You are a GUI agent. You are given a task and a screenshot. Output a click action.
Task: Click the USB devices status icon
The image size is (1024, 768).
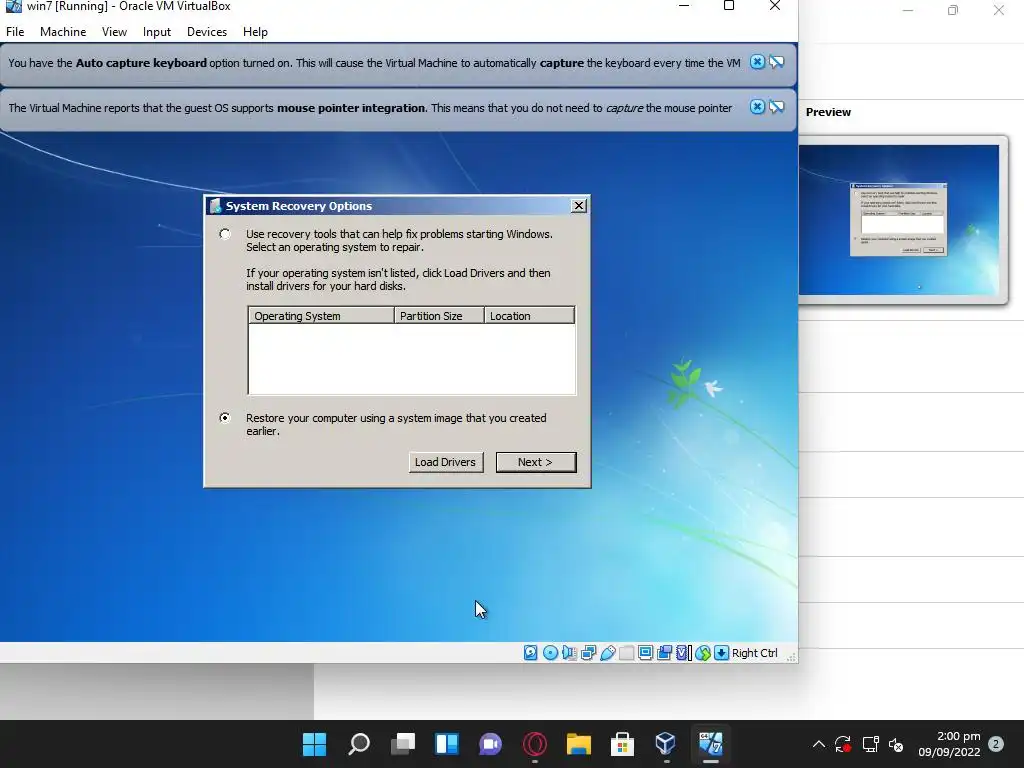pyautogui.click(x=607, y=652)
